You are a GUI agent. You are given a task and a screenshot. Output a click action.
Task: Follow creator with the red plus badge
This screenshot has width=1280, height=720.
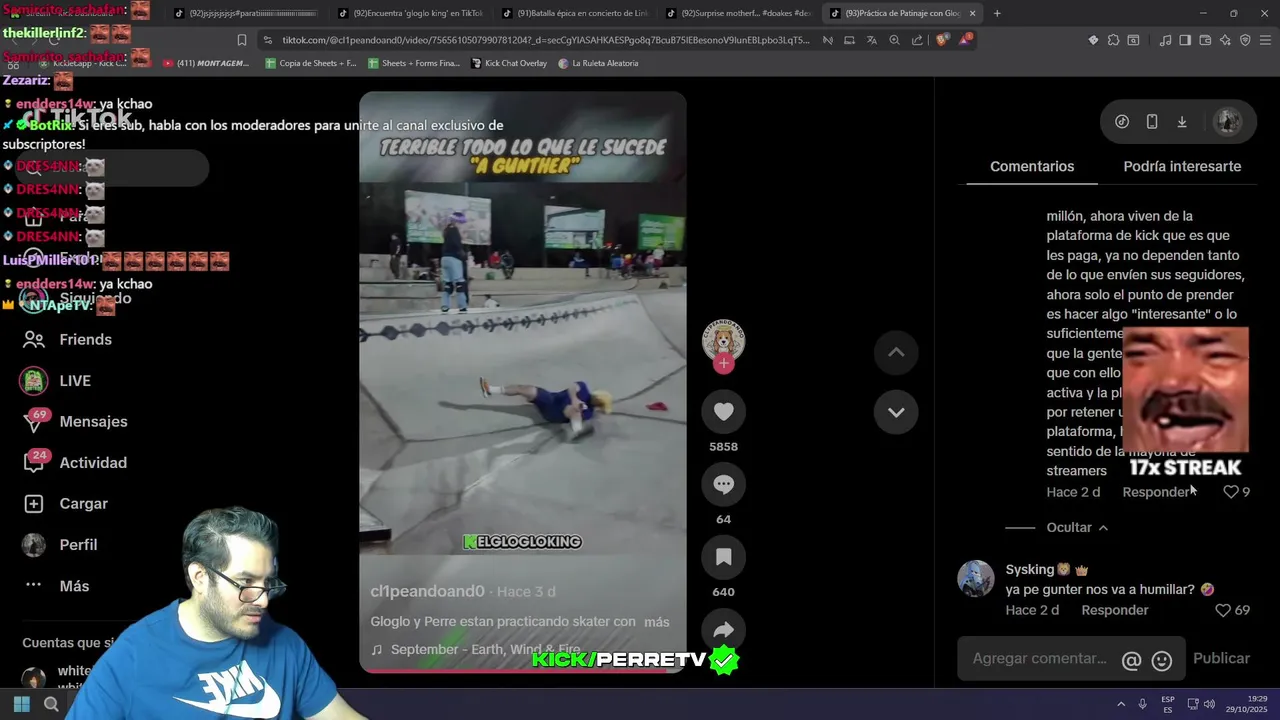pos(724,364)
